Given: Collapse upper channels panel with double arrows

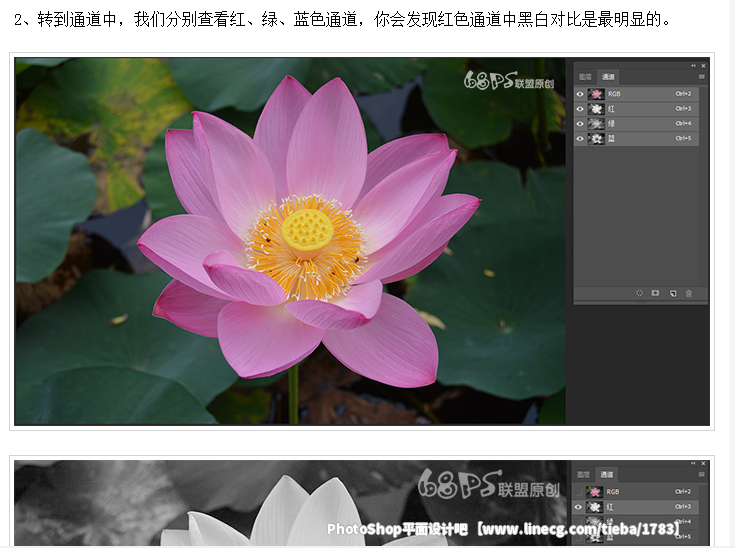Looking at the screenshot, I should tap(693, 66).
